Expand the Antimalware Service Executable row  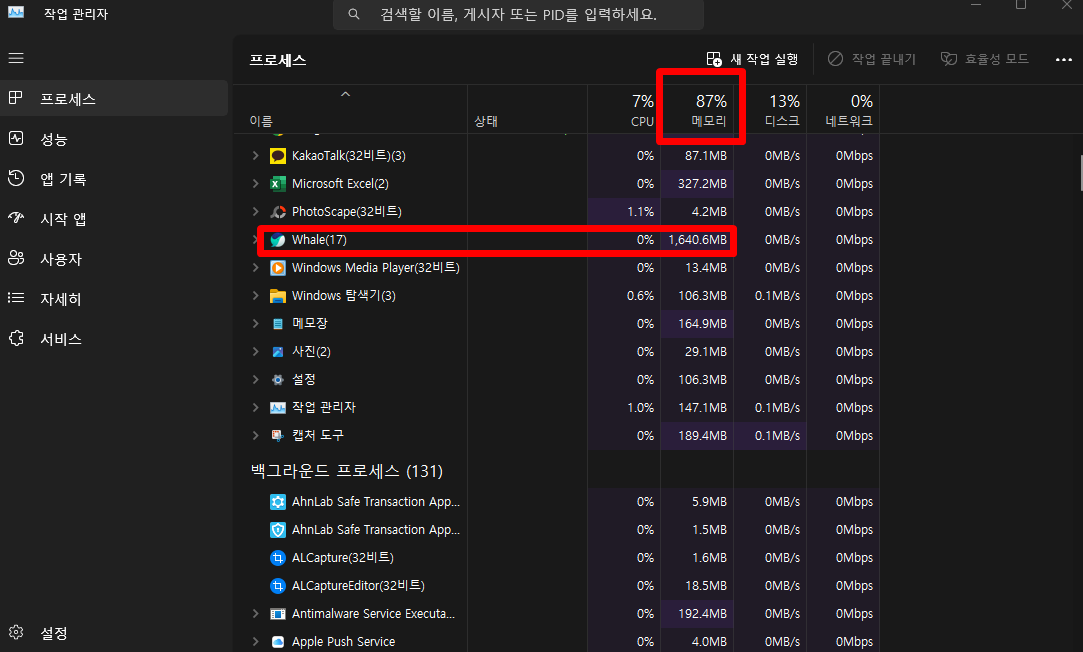coord(256,614)
